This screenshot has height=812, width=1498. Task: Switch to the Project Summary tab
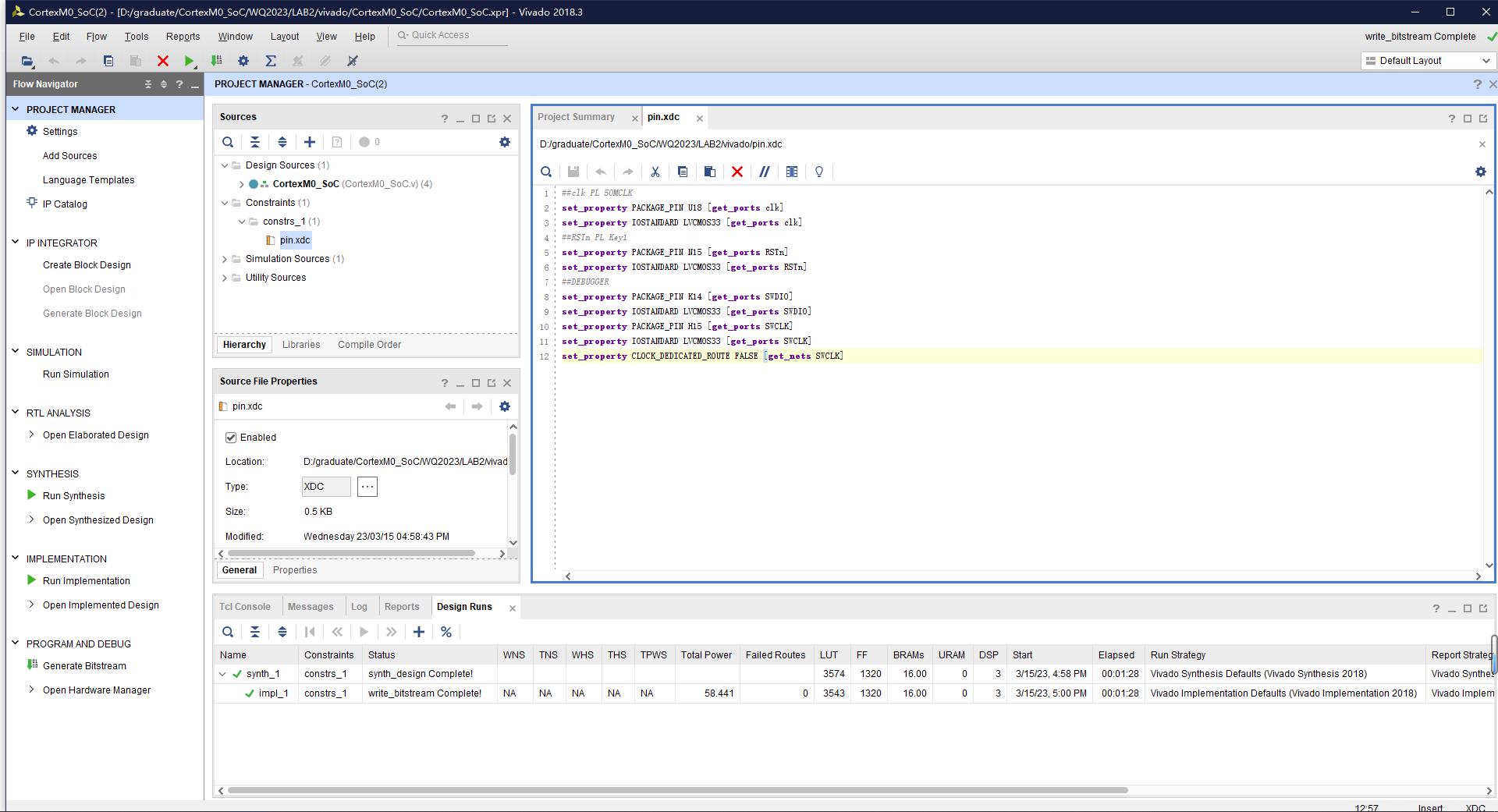click(x=576, y=117)
